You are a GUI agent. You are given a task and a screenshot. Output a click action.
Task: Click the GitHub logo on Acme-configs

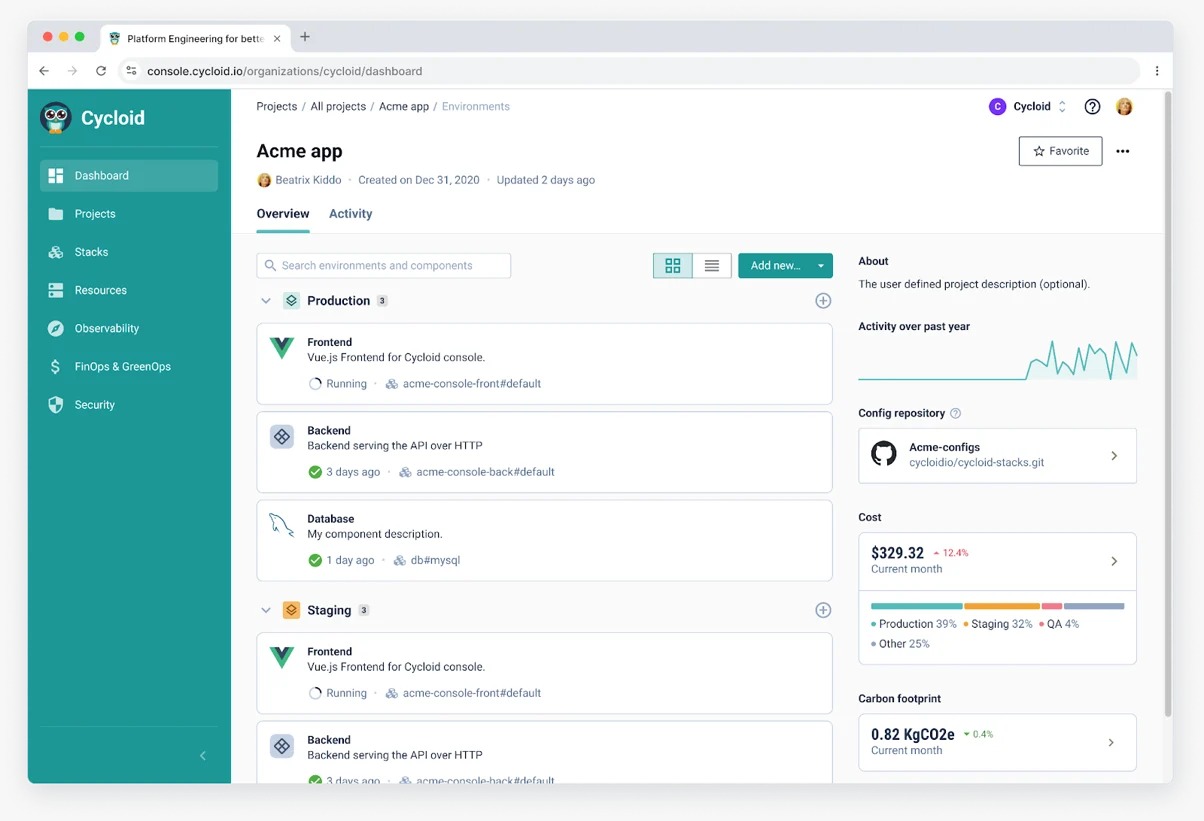[884, 455]
